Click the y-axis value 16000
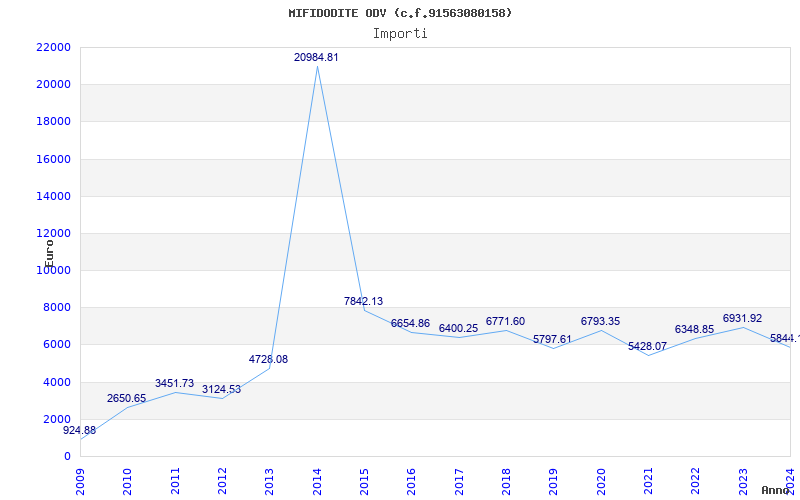The width and height of the screenshot is (800, 500). click(53, 159)
